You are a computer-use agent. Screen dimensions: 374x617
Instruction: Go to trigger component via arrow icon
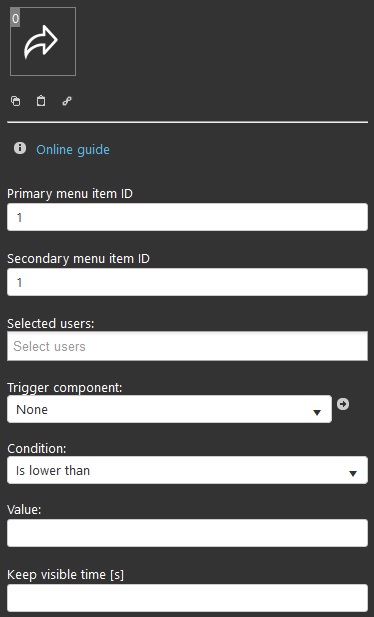[343, 404]
